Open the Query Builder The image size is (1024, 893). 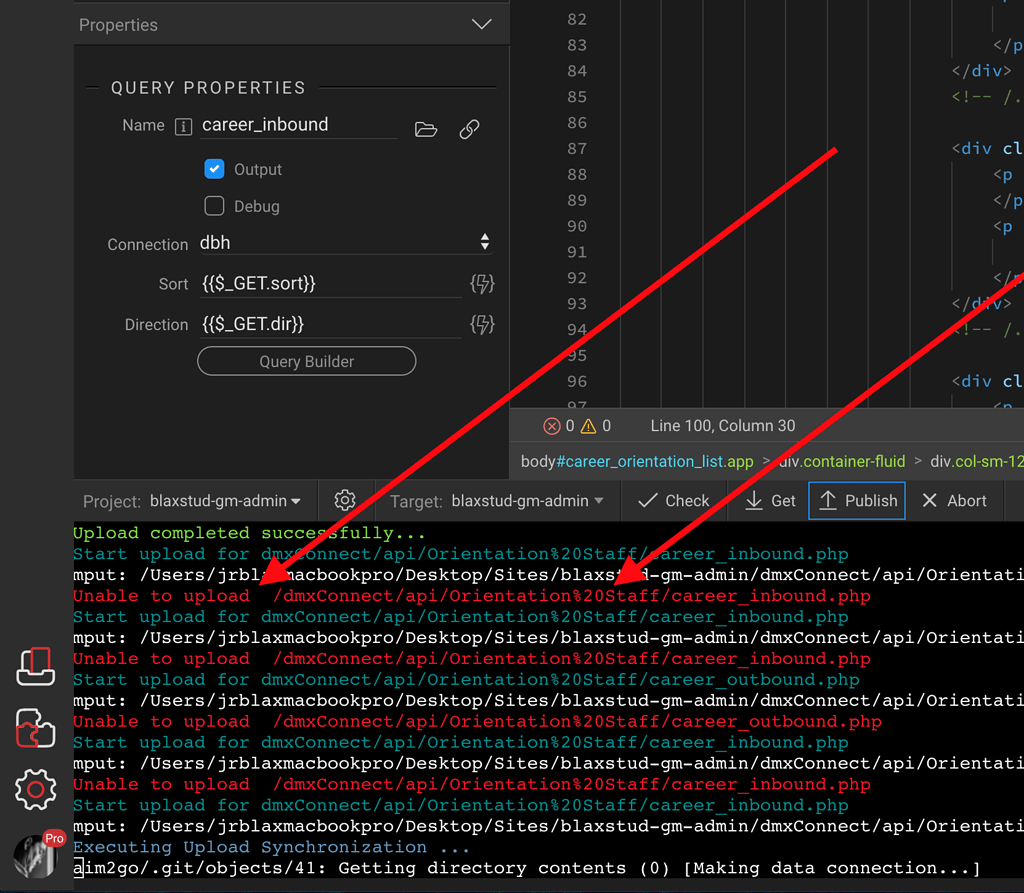tap(306, 361)
